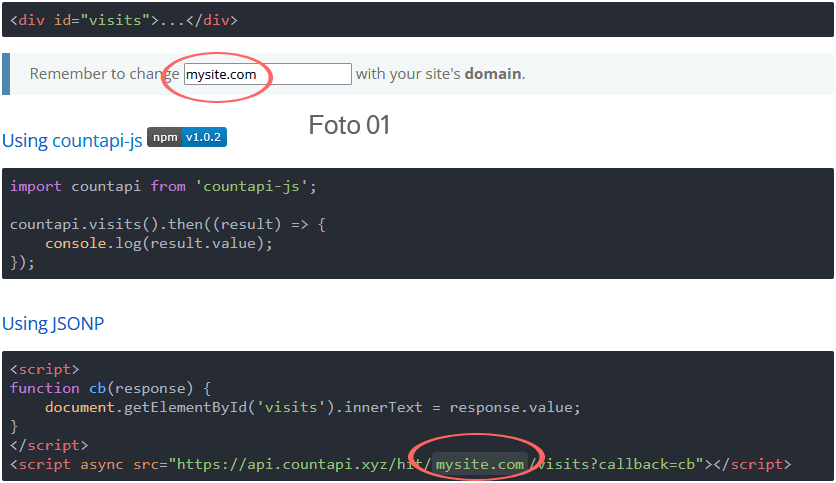Screen dimensions: 836x483
Task: Click the div id="visits" code line
Action: point(124,20)
